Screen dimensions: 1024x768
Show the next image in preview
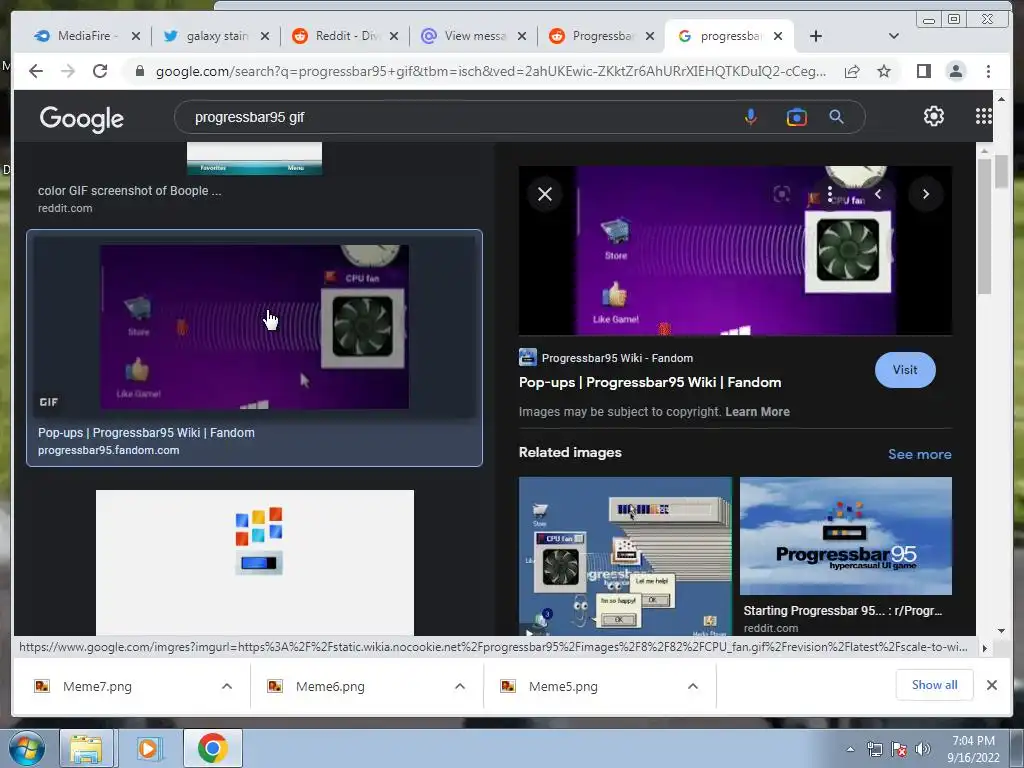[x=925, y=194]
